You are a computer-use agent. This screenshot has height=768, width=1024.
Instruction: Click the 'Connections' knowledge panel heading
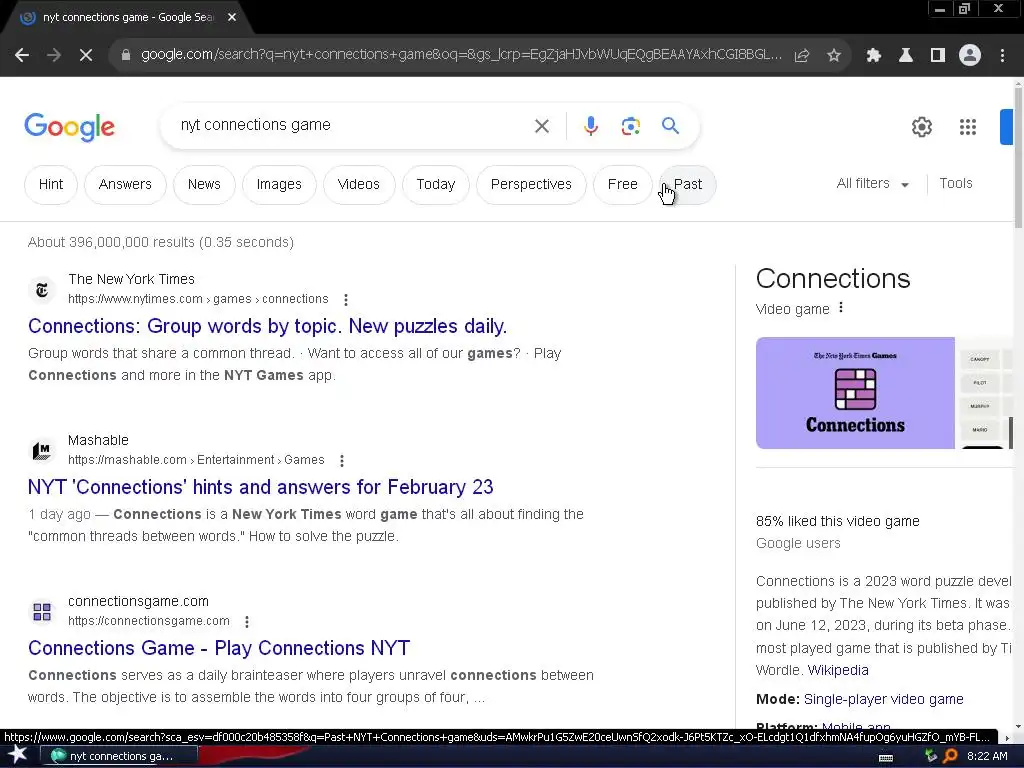(x=833, y=279)
